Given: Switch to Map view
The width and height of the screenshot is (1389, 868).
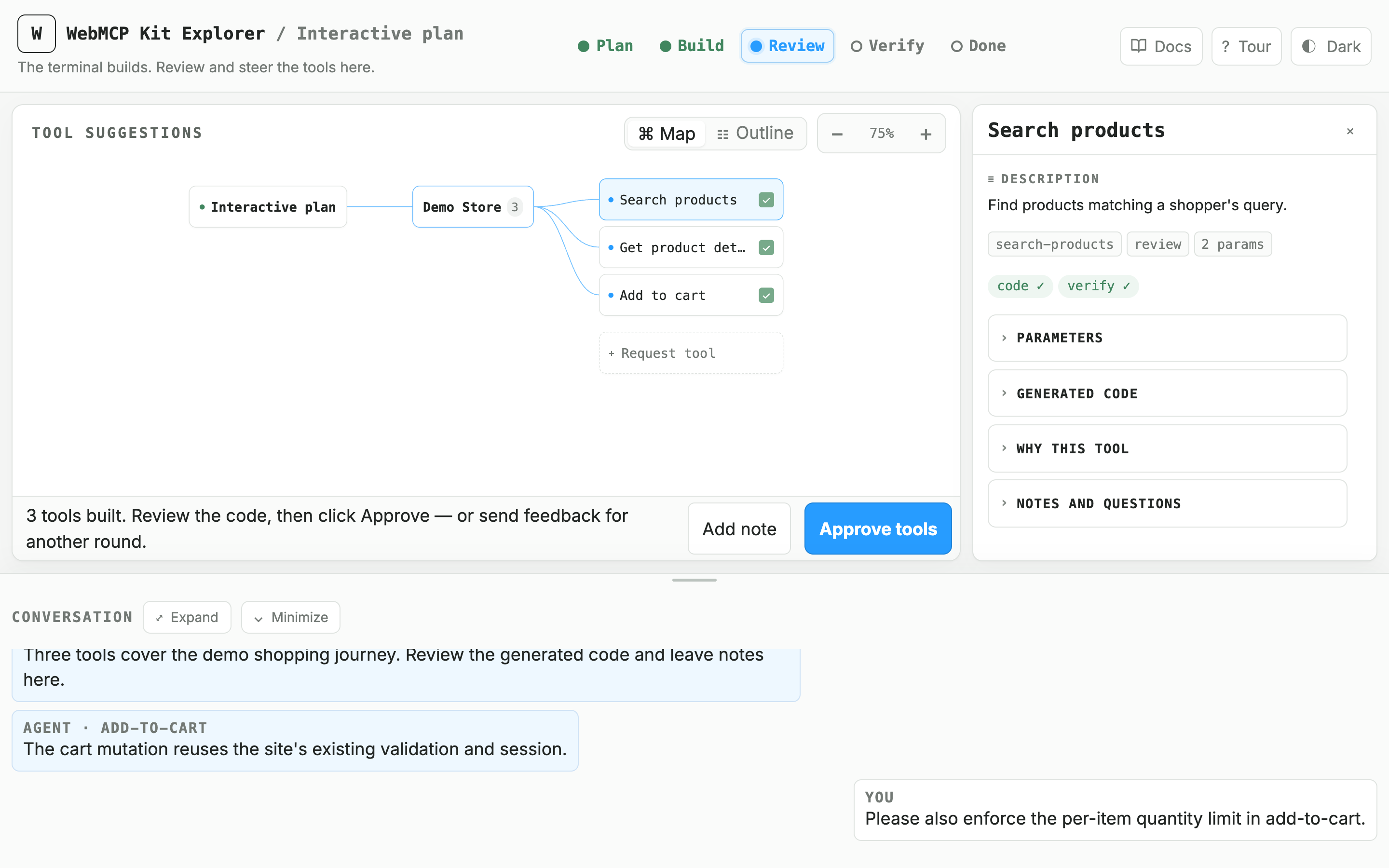Looking at the screenshot, I should click(667, 134).
